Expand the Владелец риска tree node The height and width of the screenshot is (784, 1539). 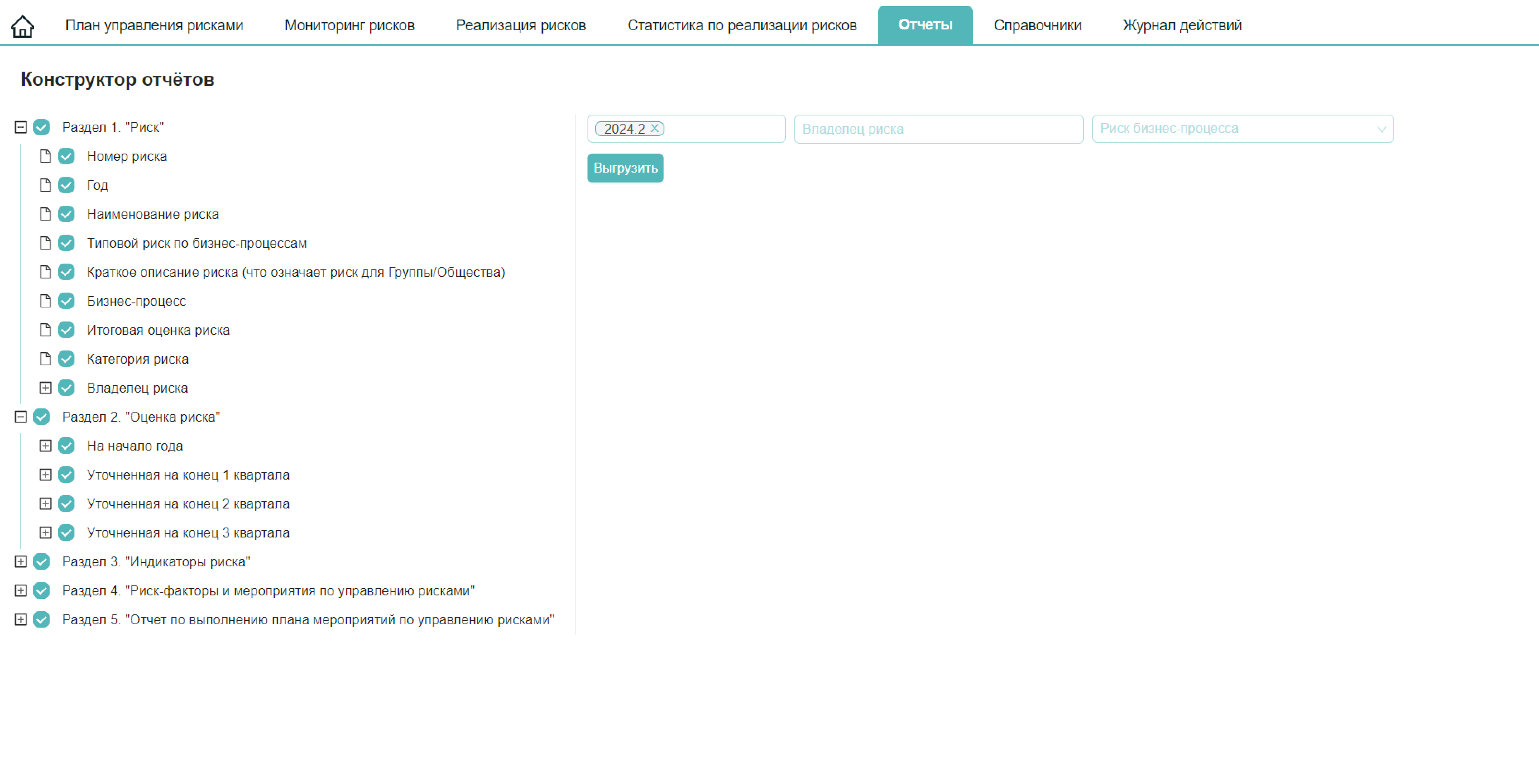click(x=45, y=388)
